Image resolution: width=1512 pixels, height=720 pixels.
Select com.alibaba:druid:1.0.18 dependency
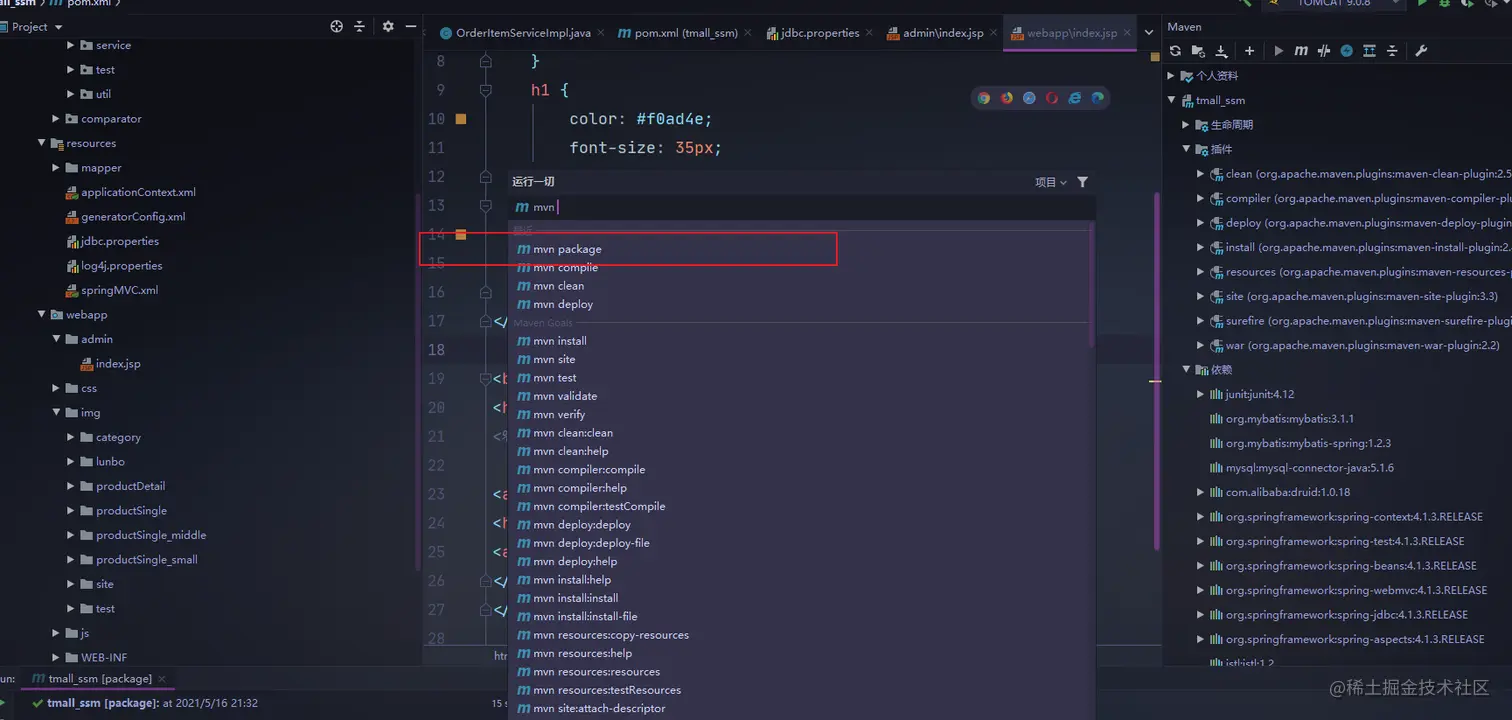pos(1279,492)
